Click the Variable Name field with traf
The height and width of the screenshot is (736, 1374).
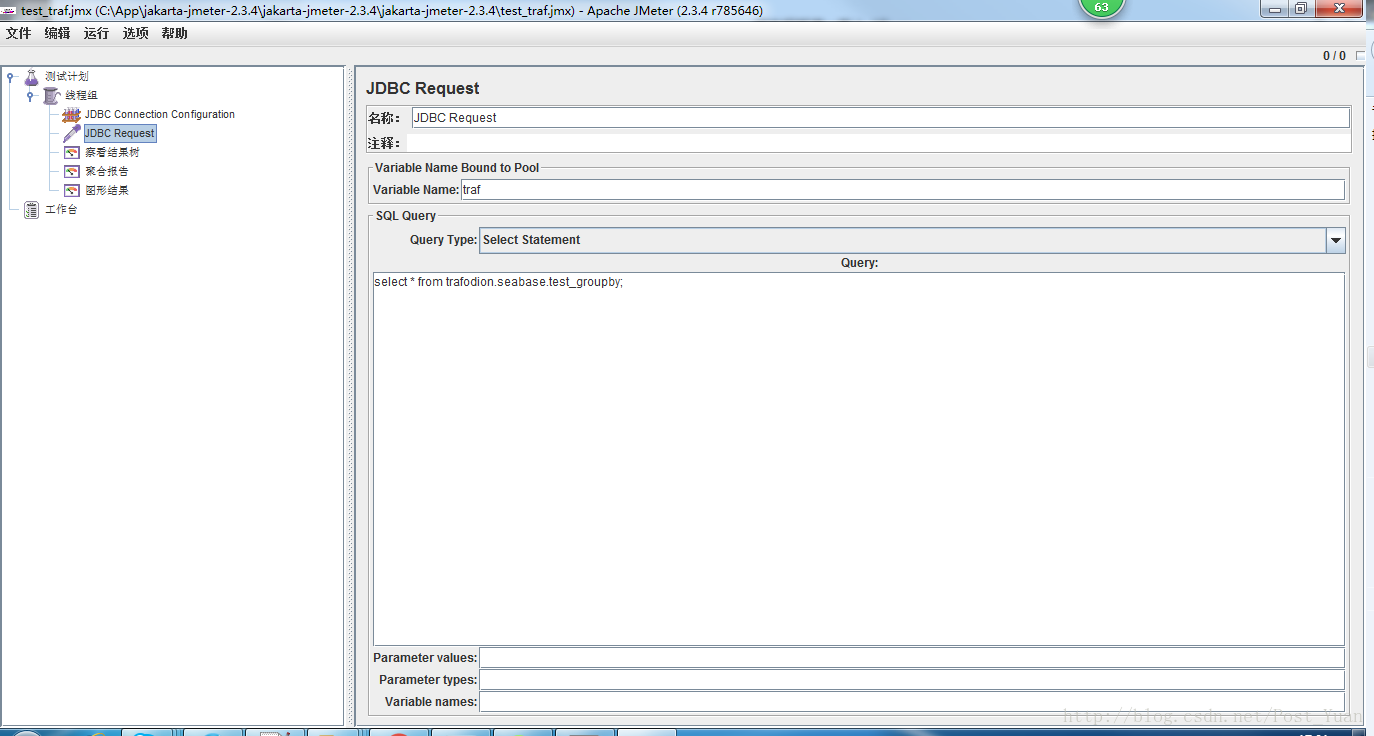click(902, 190)
